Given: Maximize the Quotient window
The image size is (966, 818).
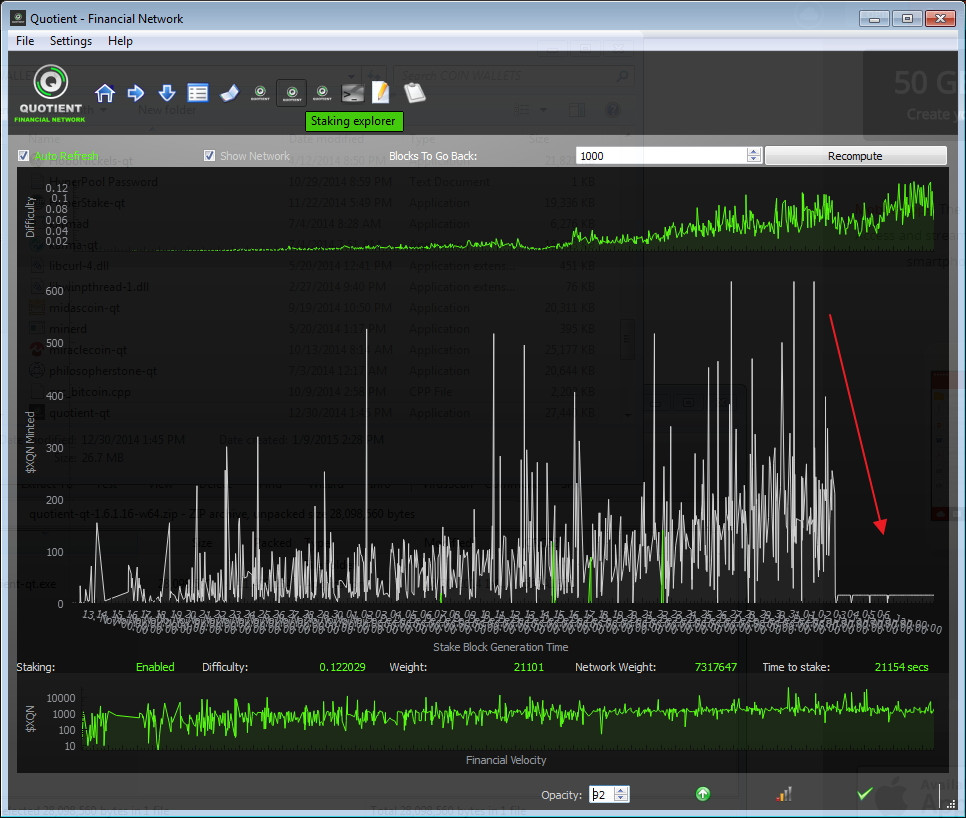Looking at the screenshot, I should (907, 18).
